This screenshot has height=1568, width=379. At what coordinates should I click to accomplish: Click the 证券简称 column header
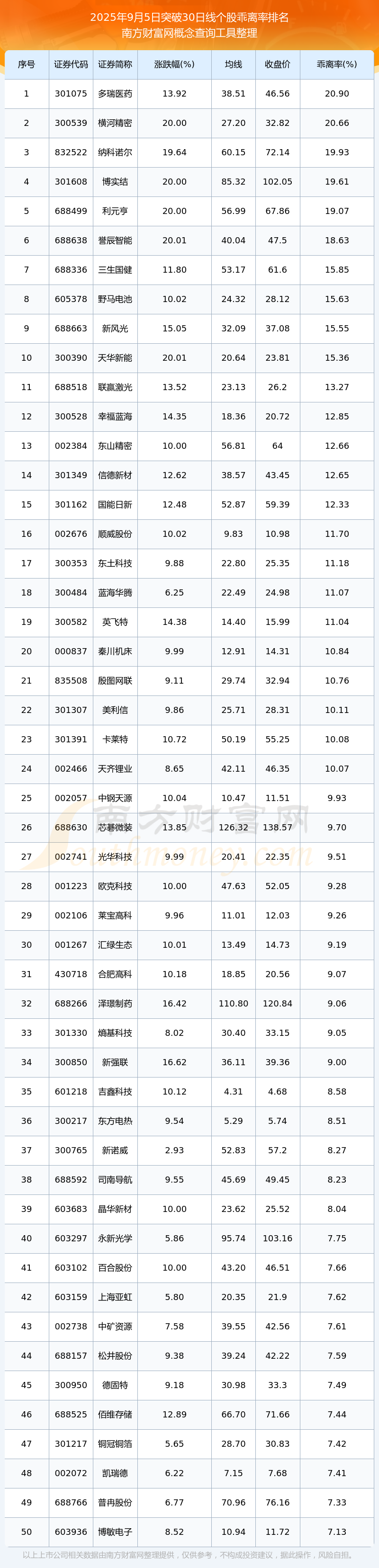tap(115, 64)
